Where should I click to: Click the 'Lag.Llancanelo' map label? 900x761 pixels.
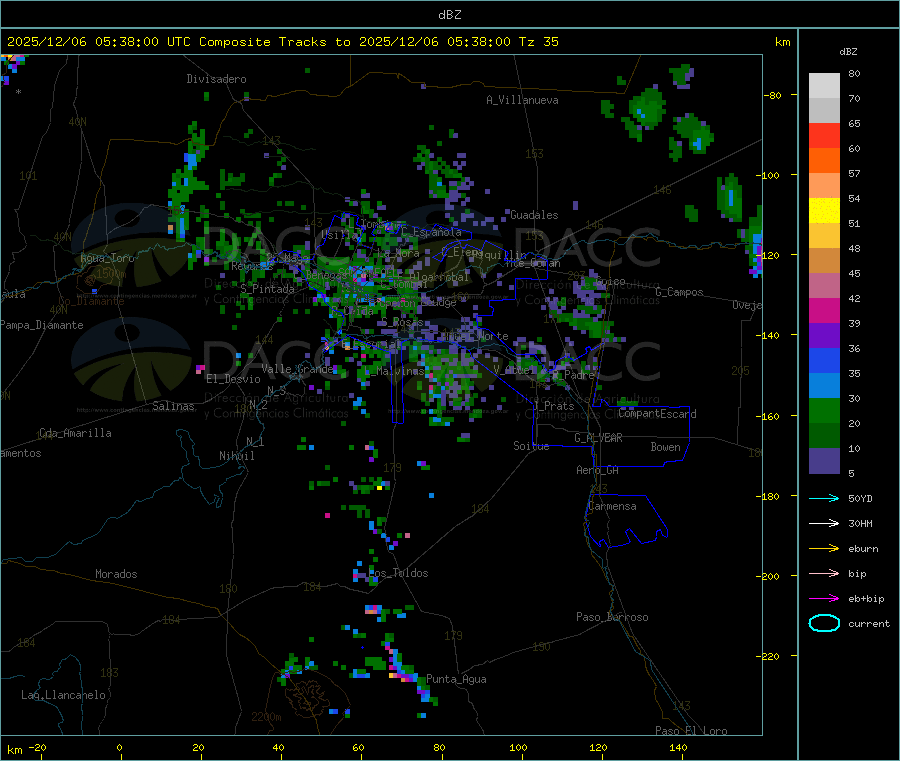click(63, 695)
